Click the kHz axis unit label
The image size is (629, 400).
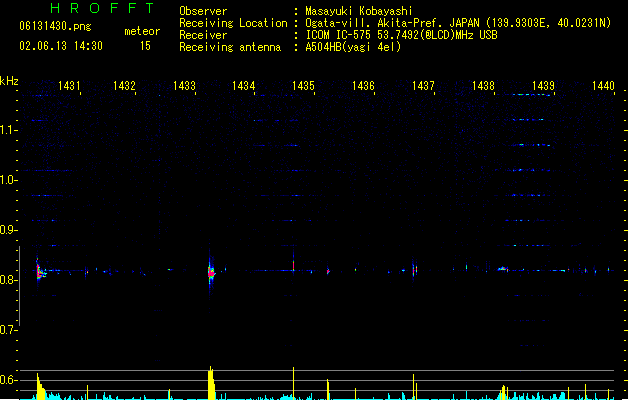tap(9, 81)
